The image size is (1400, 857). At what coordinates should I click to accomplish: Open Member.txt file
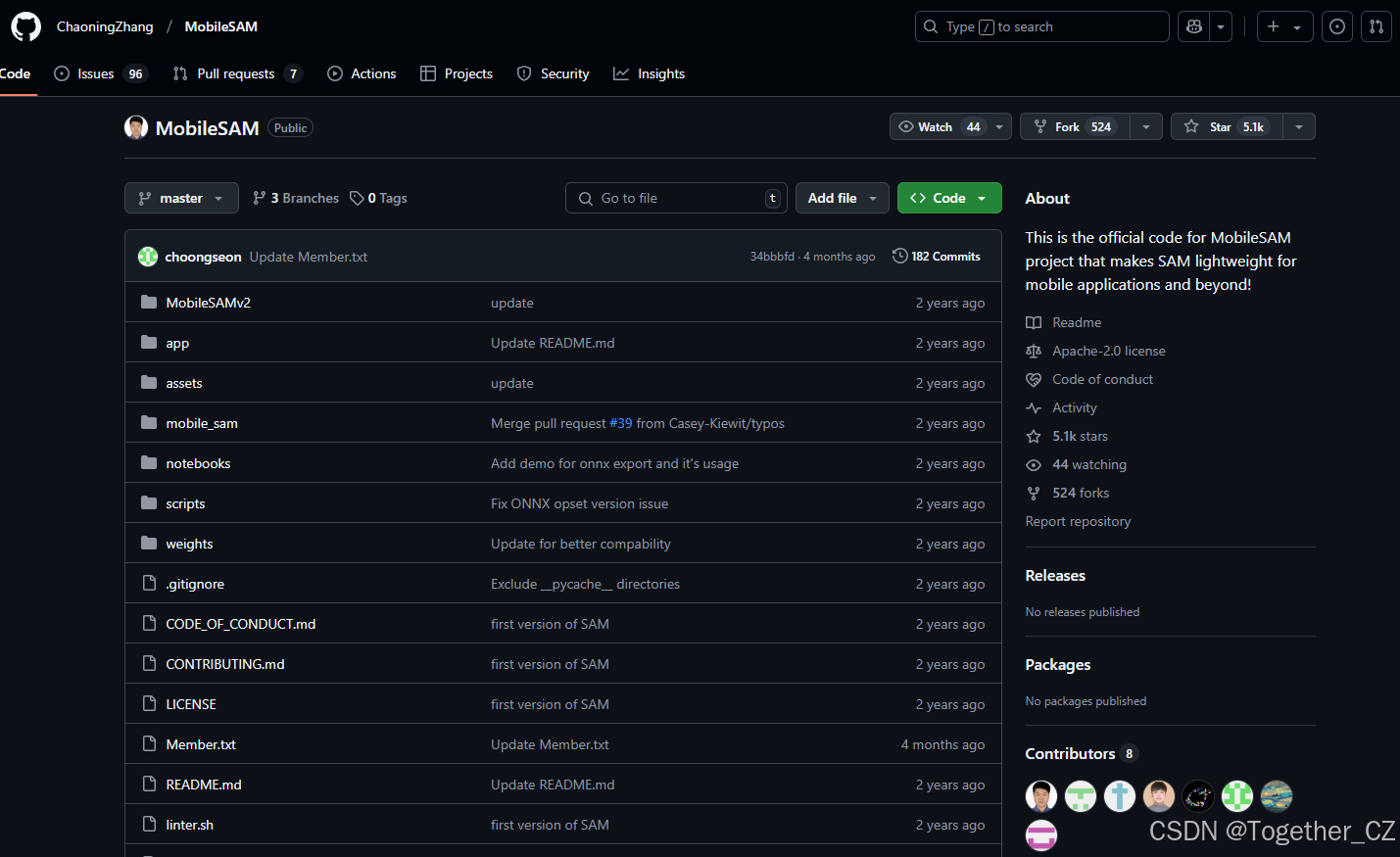201,744
